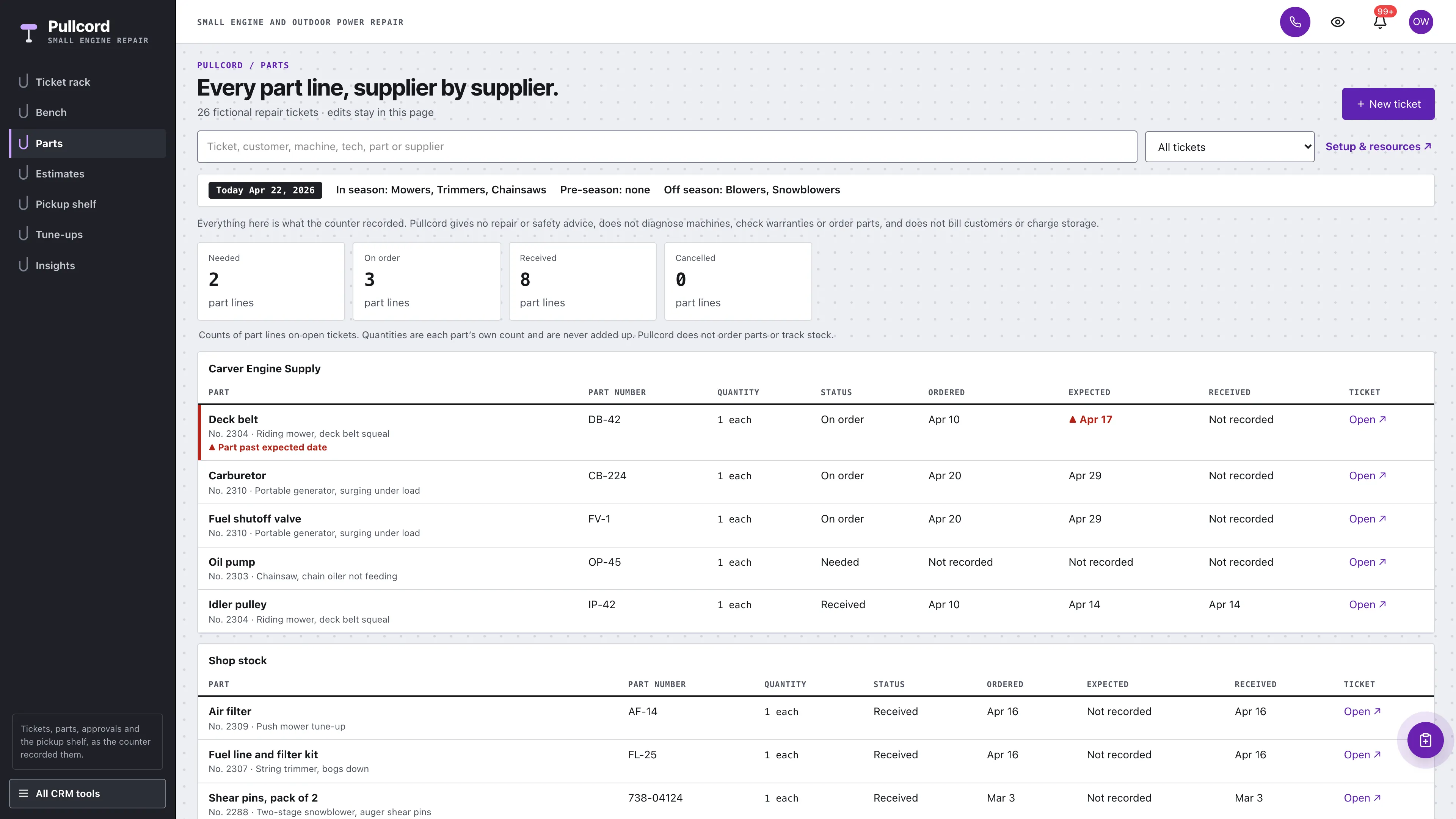The image size is (1456, 819).
Task: Click the PULLCORD breadcrumb link
Action: (220, 65)
